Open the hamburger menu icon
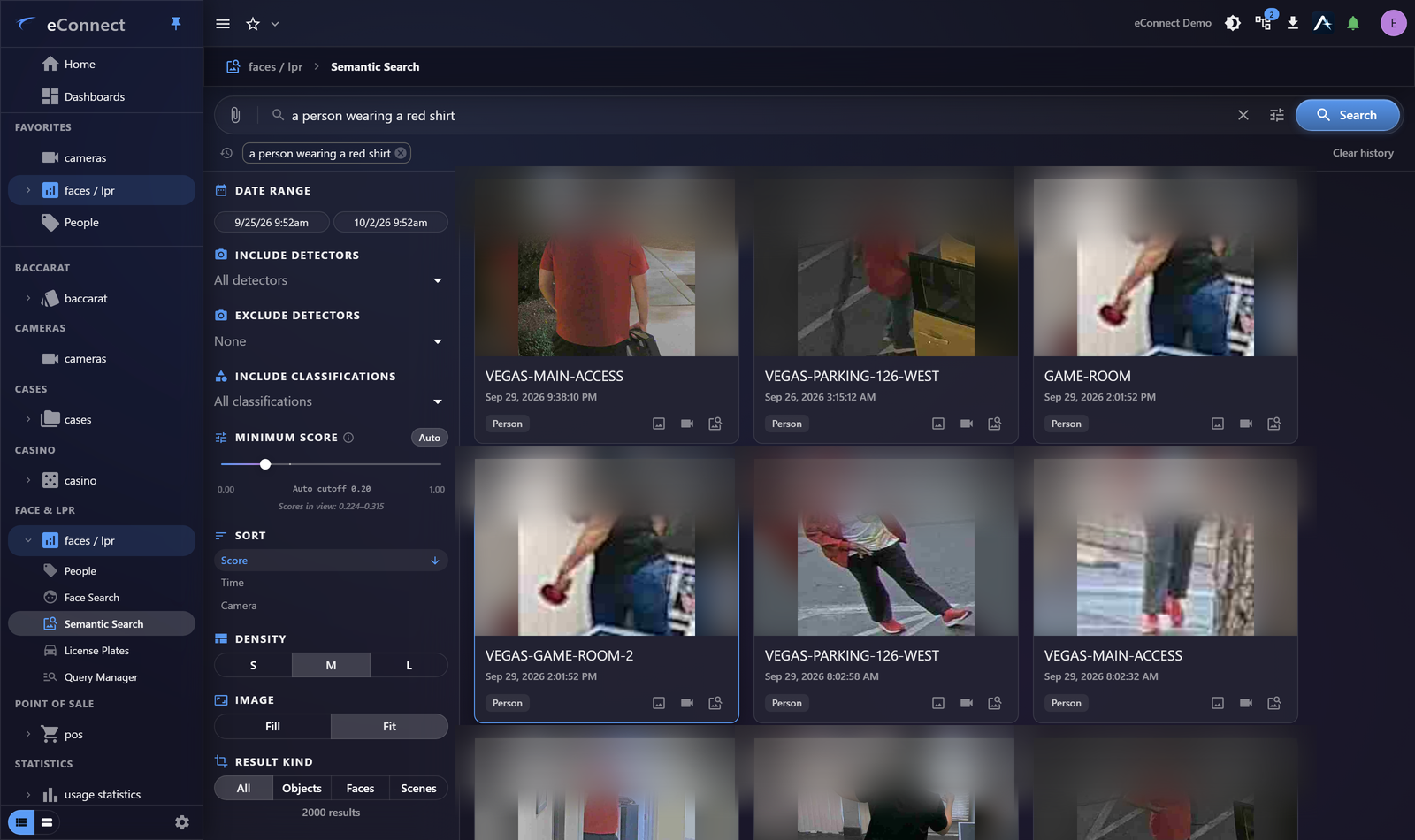1415x840 pixels. (223, 24)
